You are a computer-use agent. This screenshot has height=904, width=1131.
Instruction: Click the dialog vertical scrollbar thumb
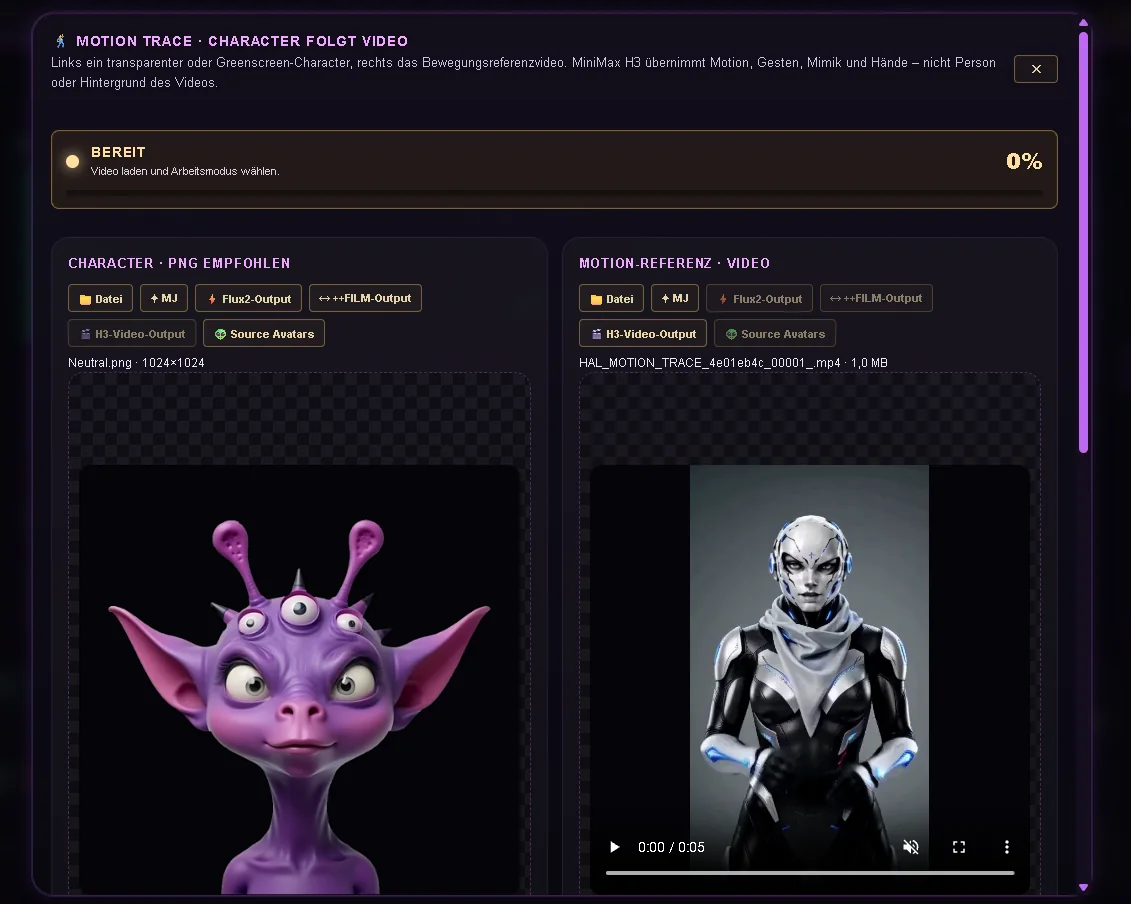[x=1083, y=242]
